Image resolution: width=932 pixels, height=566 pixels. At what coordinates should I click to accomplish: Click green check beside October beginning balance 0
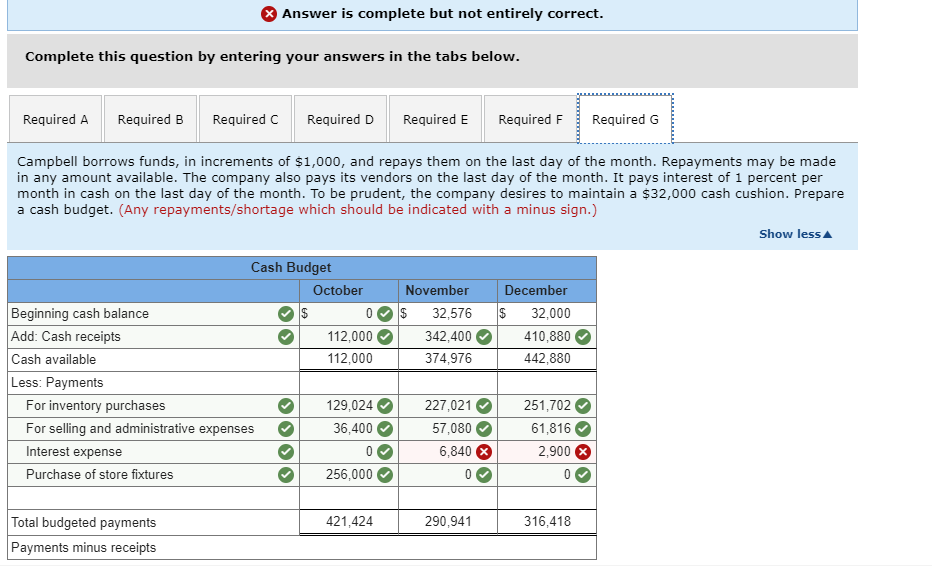tap(385, 313)
